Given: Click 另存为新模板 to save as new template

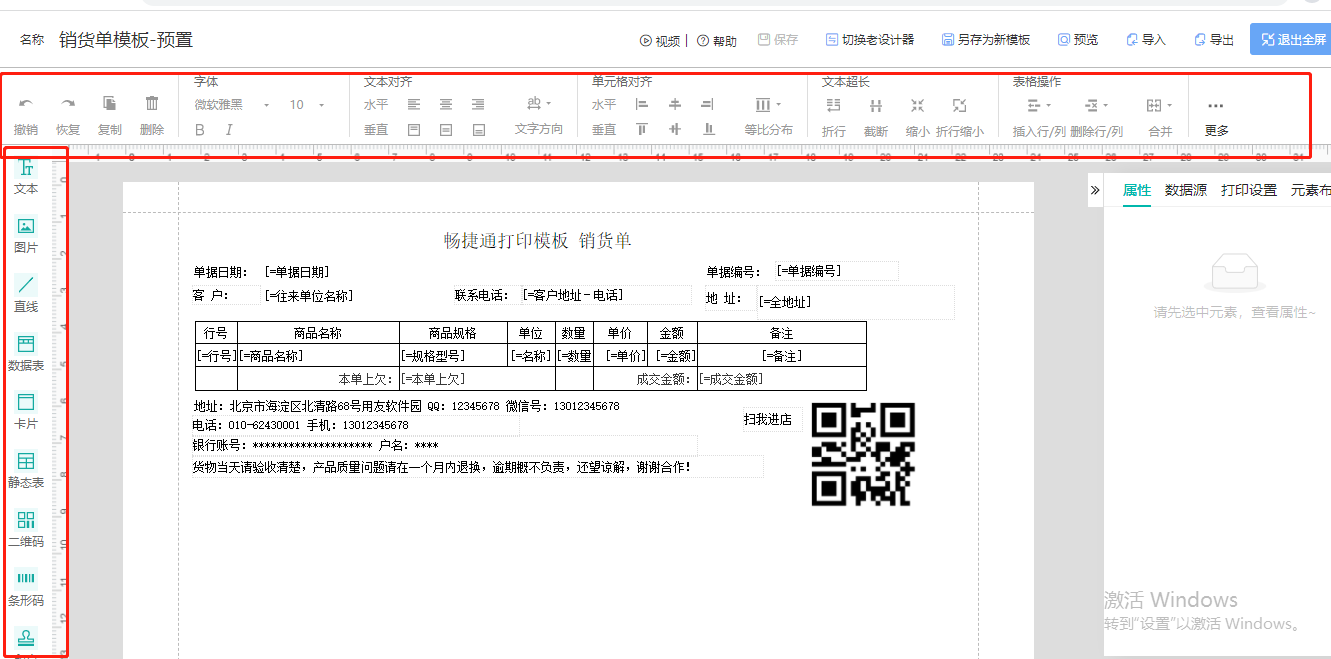Looking at the screenshot, I should [x=985, y=40].
